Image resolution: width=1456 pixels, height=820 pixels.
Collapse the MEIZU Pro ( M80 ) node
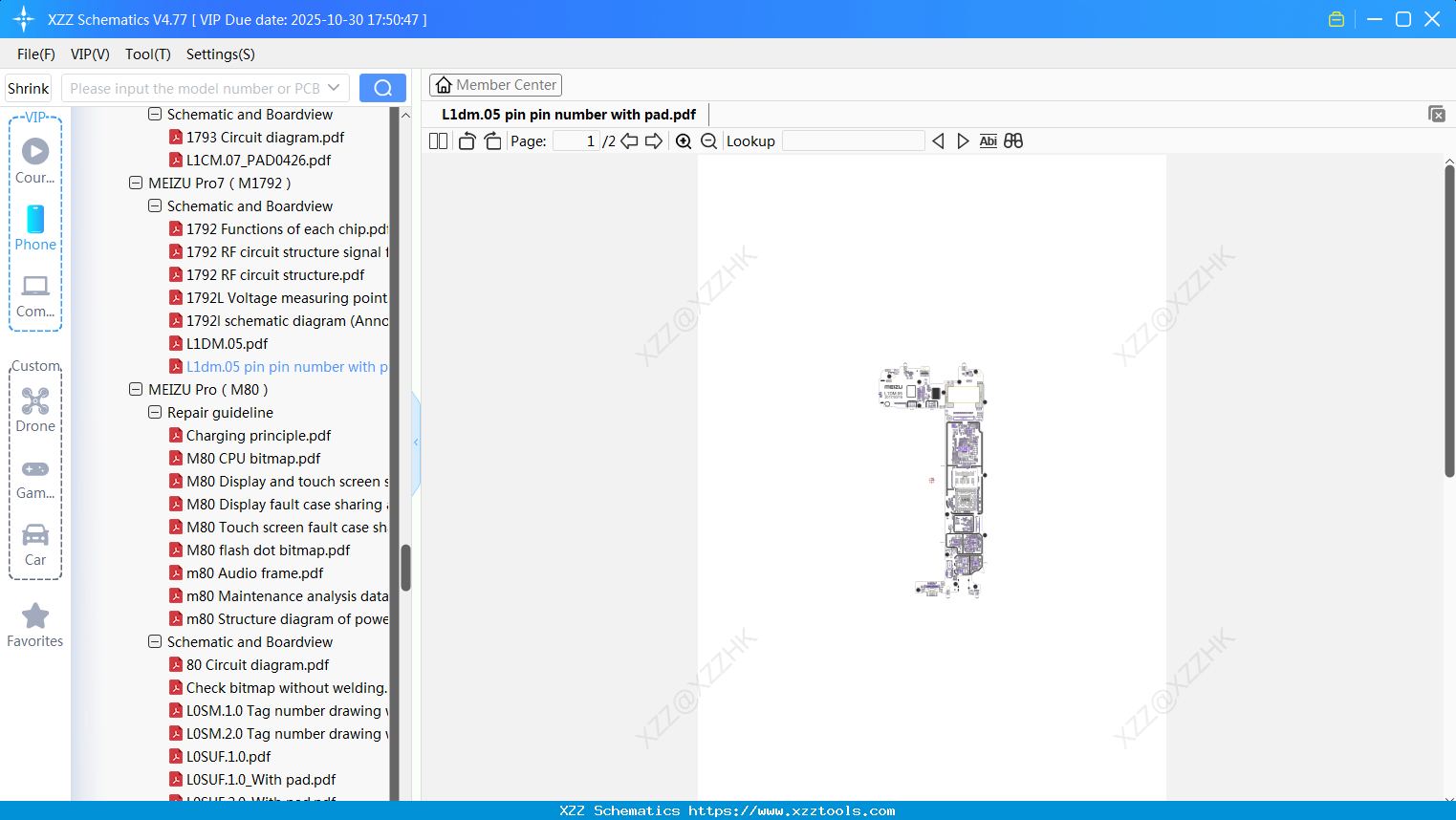[136, 389]
